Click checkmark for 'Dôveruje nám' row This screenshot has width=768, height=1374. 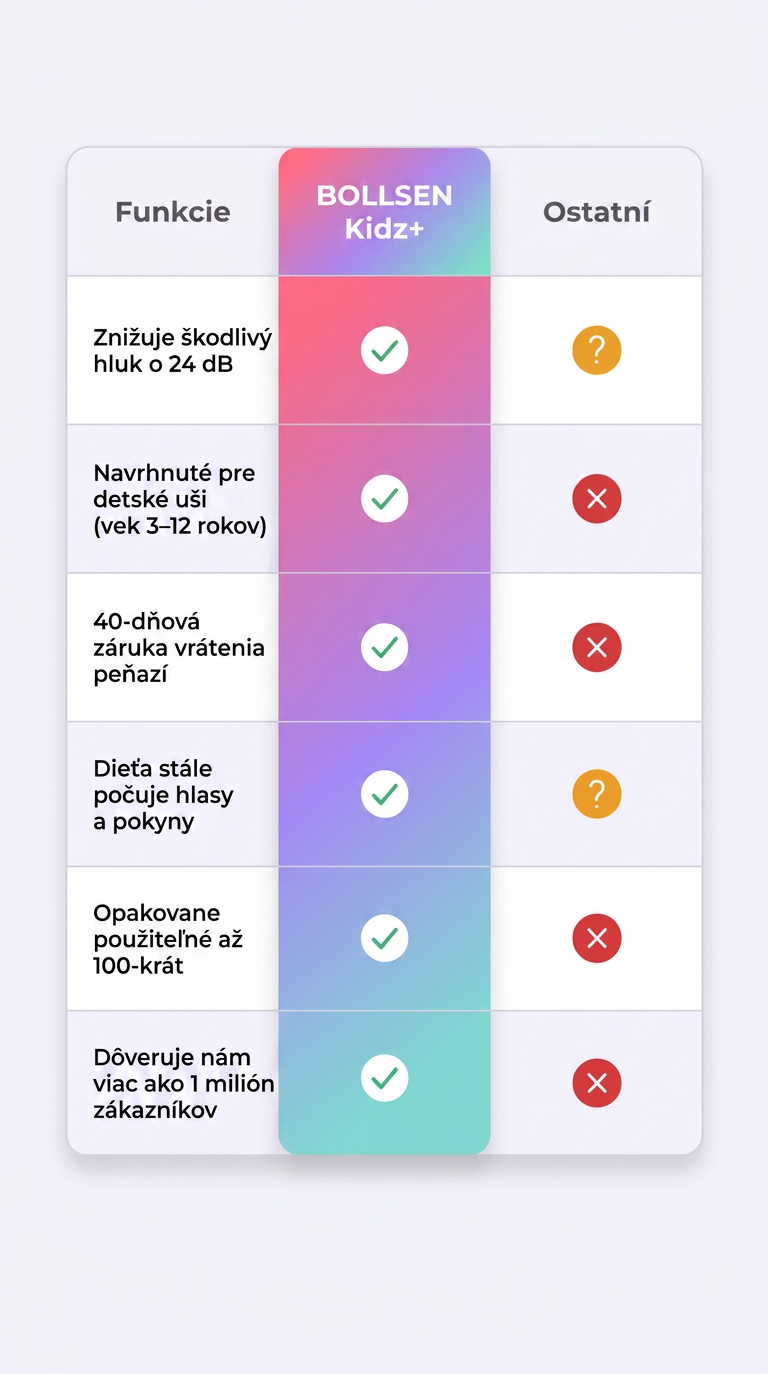click(x=384, y=1078)
